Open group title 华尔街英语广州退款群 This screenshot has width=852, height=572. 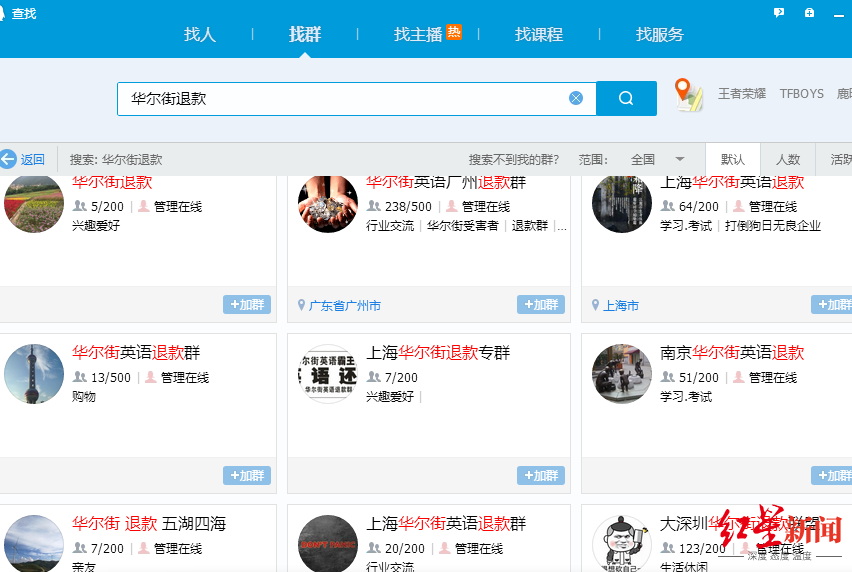click(446, 183)
